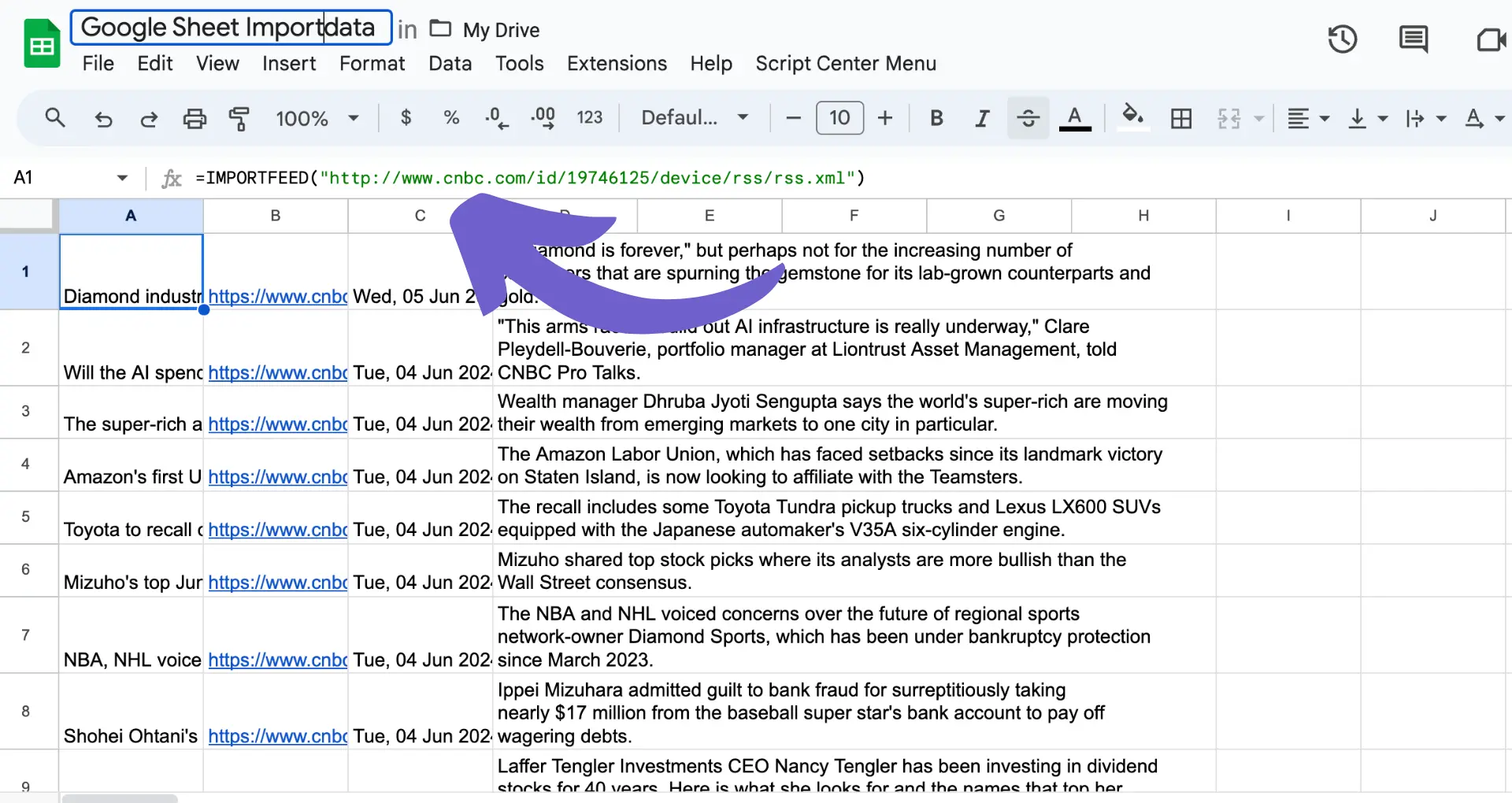Select column H header
This screenshot has height=803, width=1512.
coord(1143,216)
